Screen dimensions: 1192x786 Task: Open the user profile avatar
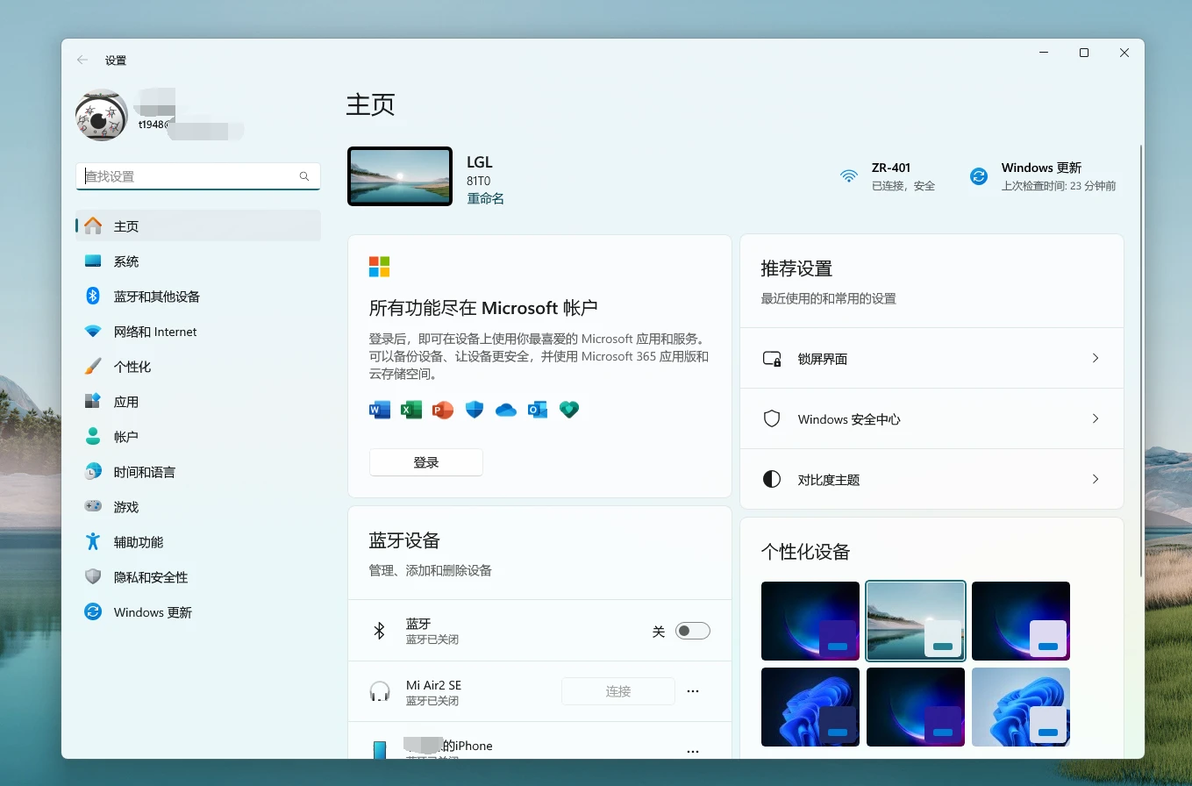101,116
